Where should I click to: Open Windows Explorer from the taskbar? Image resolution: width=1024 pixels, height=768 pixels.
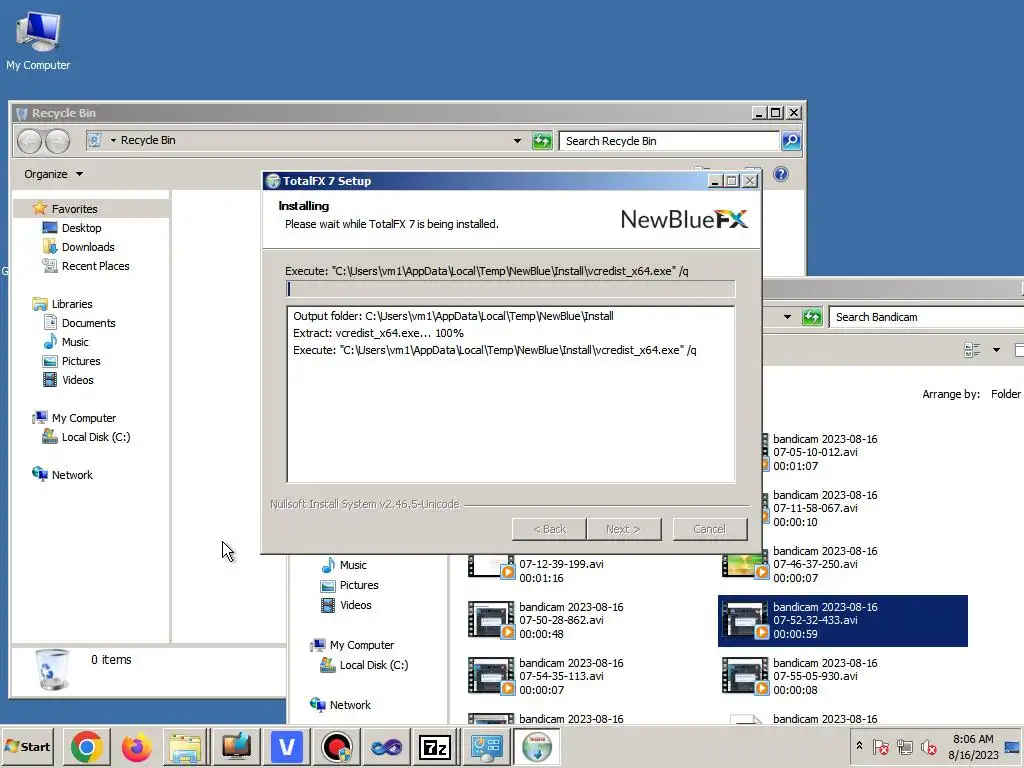[x=185, y=747]
